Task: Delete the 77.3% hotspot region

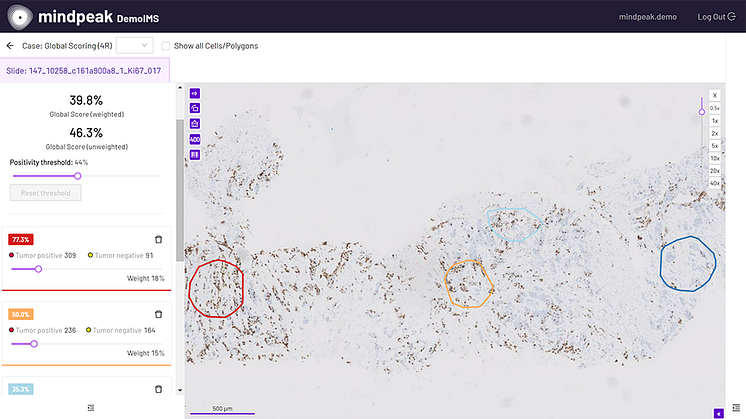Action: [x=158, y=239]
